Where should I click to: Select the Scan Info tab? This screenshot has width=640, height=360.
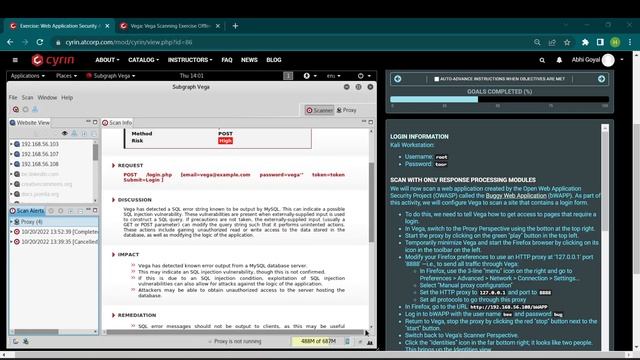(118, 122)
